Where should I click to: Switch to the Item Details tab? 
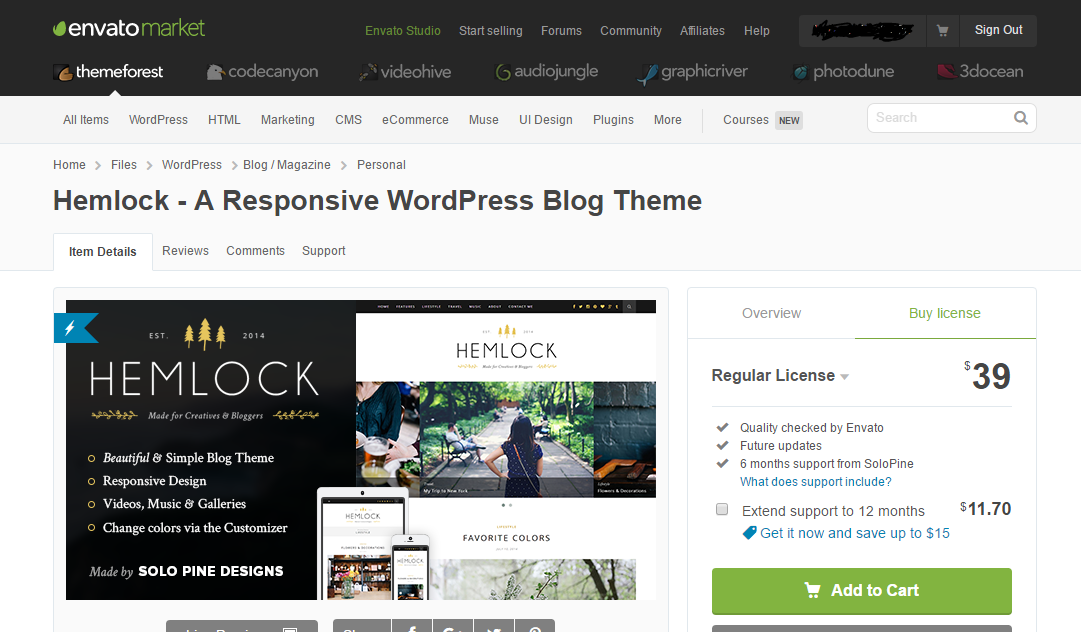click(x=103, y=252)
